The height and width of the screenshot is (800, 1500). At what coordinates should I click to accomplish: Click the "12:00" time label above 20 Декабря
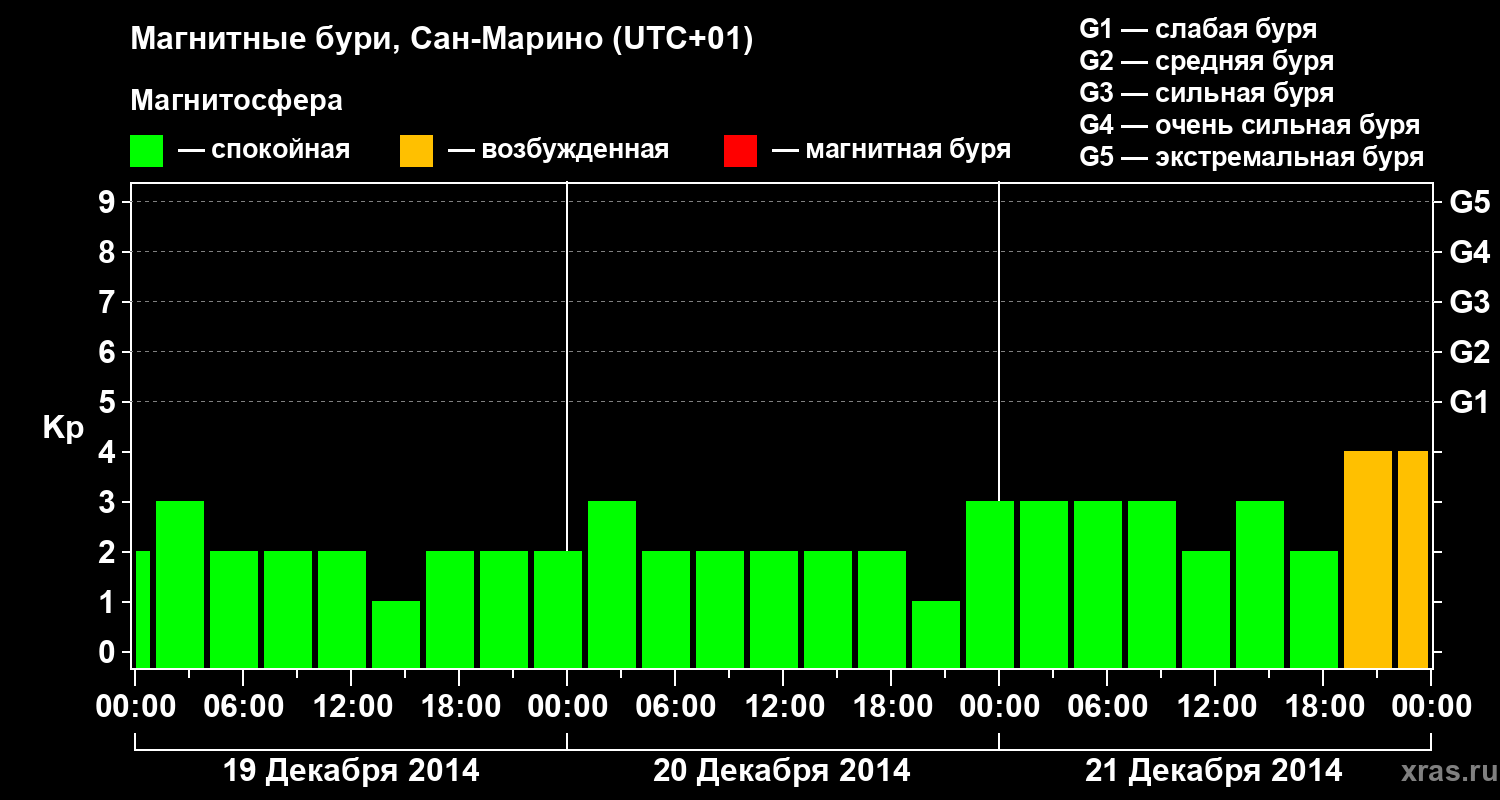tap(783, 706)
